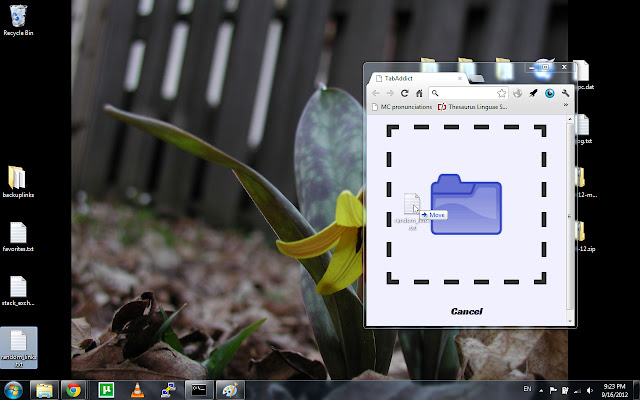Click the Chrome forward arrow button
The width and height of the screenshot is (640, 400).
point(390,93)
